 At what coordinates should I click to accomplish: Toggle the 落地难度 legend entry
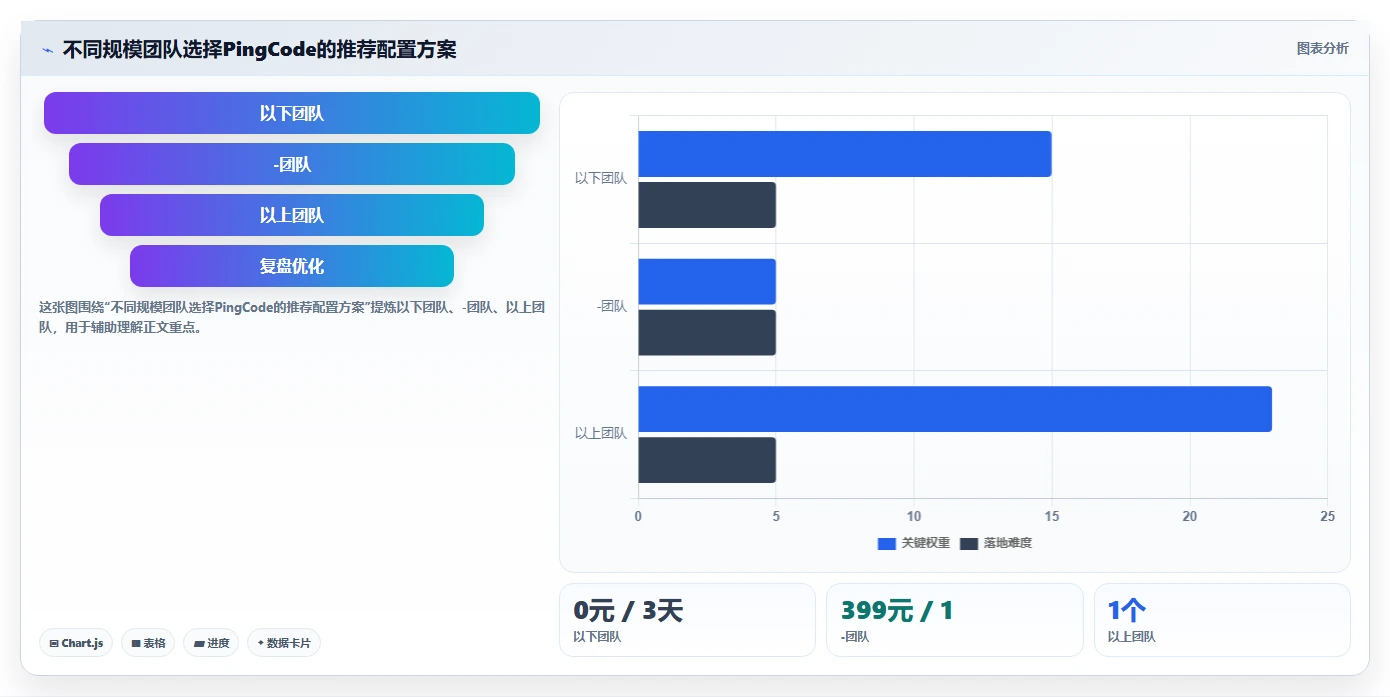click(x=996, y=543)
